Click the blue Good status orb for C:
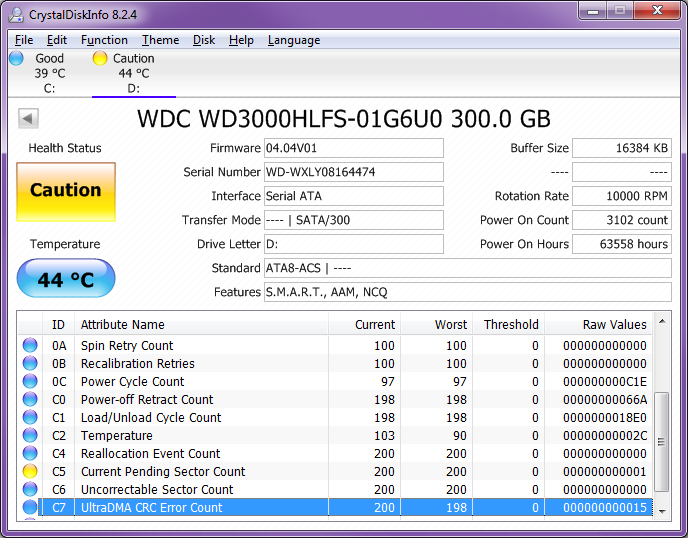 tap(16, 58)
